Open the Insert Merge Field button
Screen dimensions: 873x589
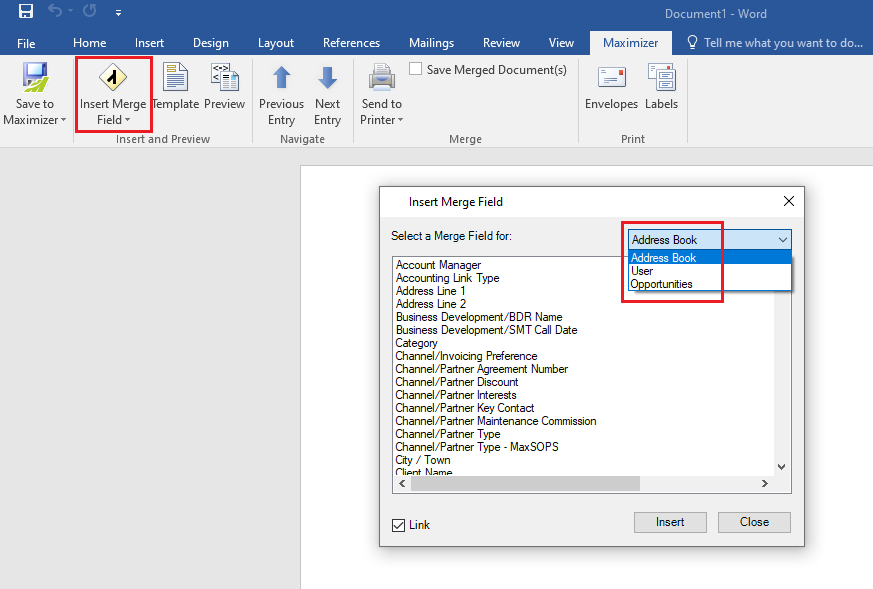pyautogui.click(x=113, y=94)
